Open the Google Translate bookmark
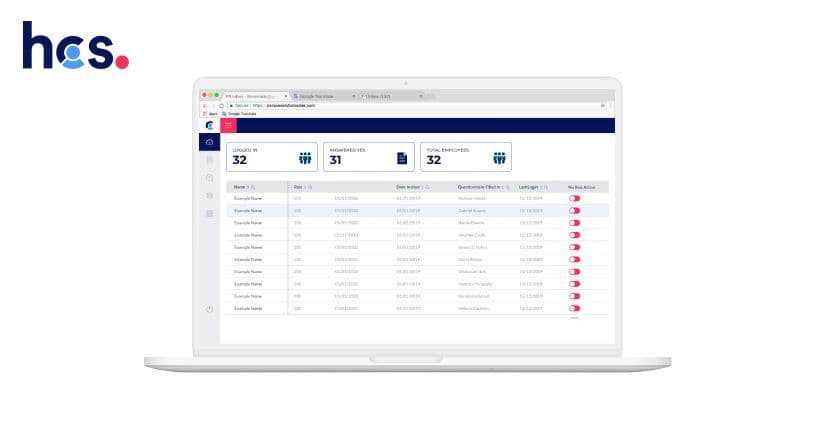826x430 pixels. click(x=240, y=114)
